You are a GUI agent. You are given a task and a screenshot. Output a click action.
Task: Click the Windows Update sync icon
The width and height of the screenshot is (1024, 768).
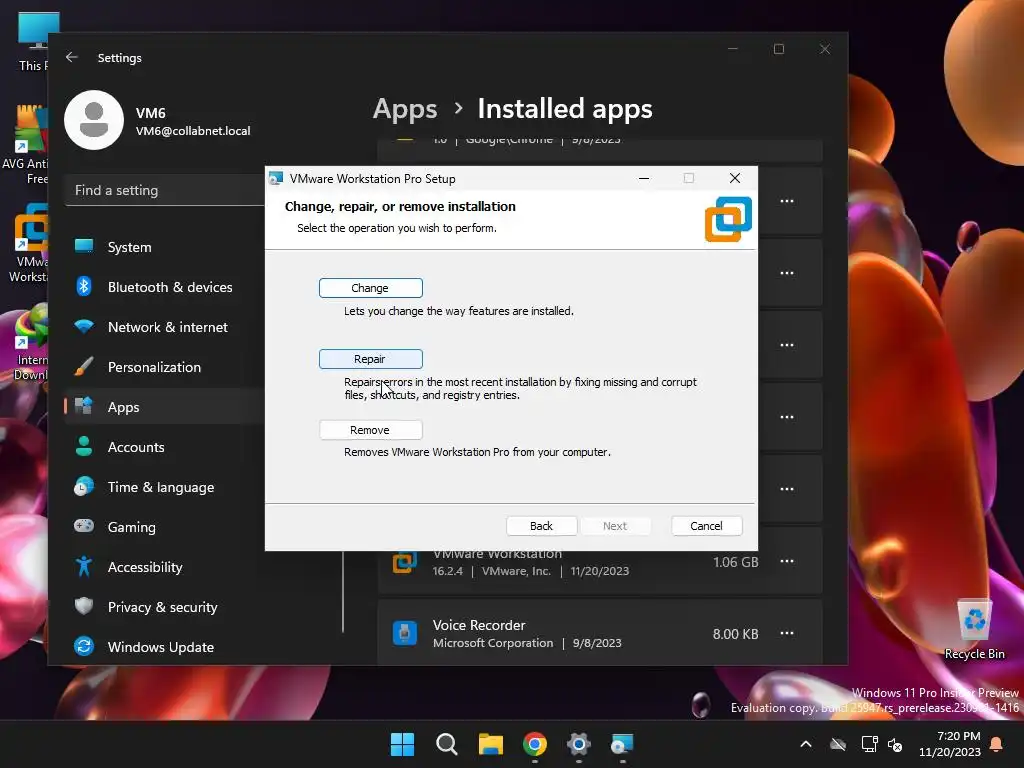click(x=84, y=647)
